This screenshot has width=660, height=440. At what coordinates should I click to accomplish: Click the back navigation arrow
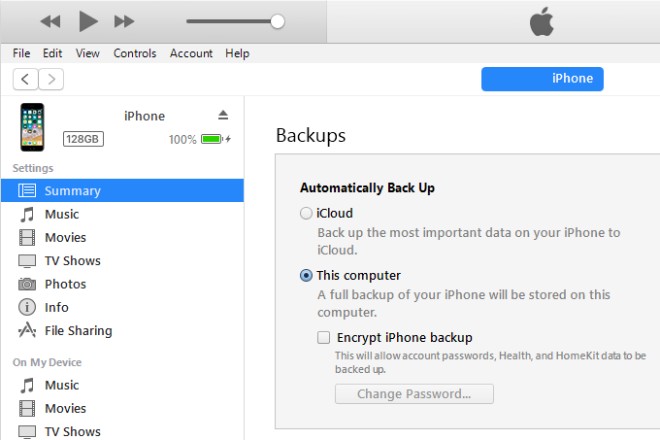click(25, 79)
